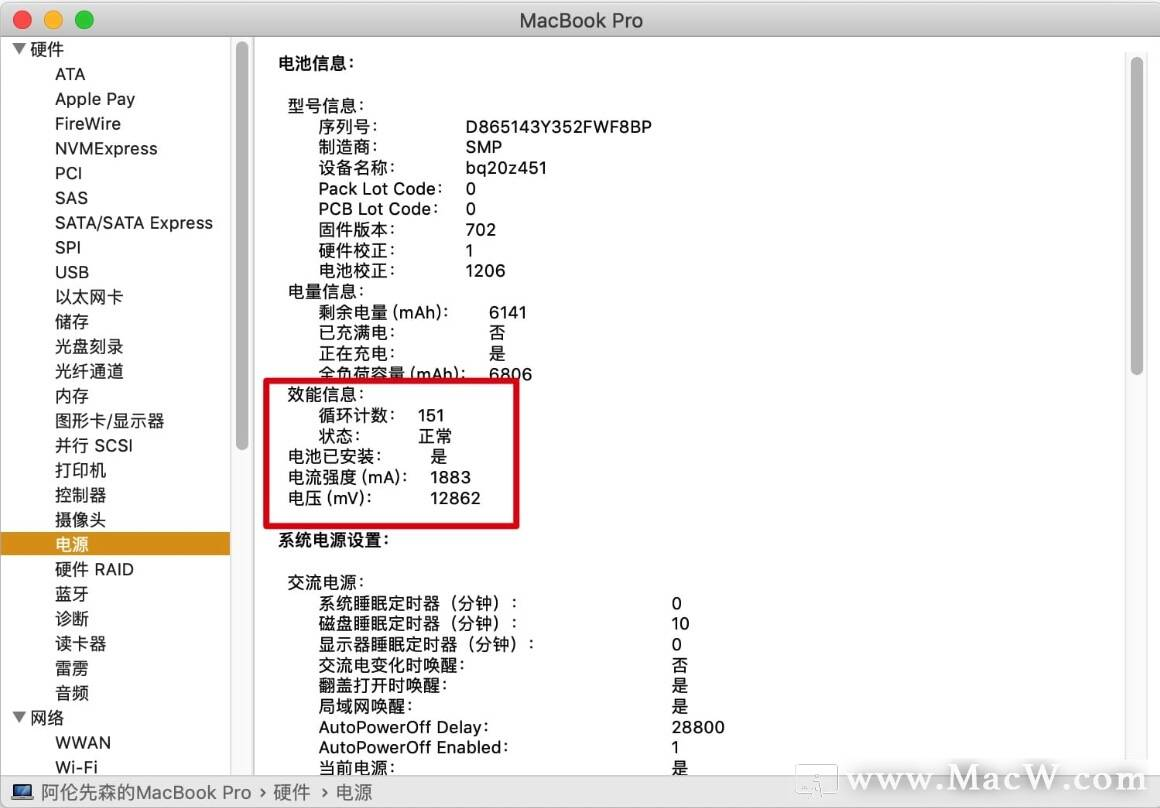Select 音频 audio entry

72,693
